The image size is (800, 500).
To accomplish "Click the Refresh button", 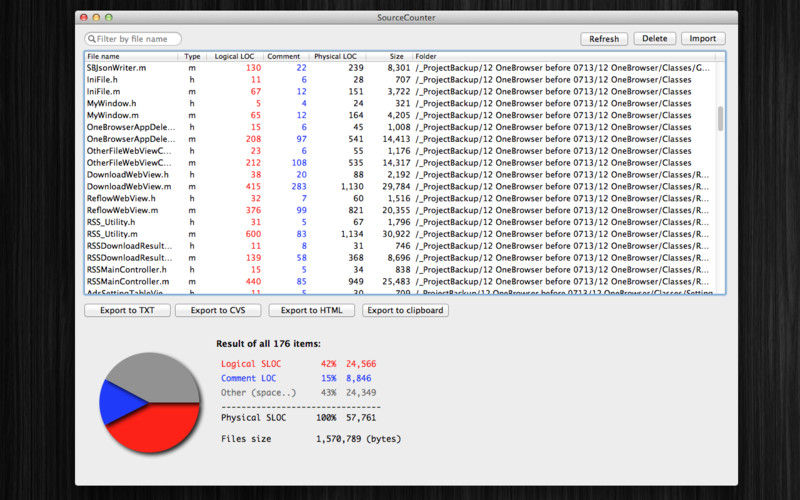I will [604, 39].
